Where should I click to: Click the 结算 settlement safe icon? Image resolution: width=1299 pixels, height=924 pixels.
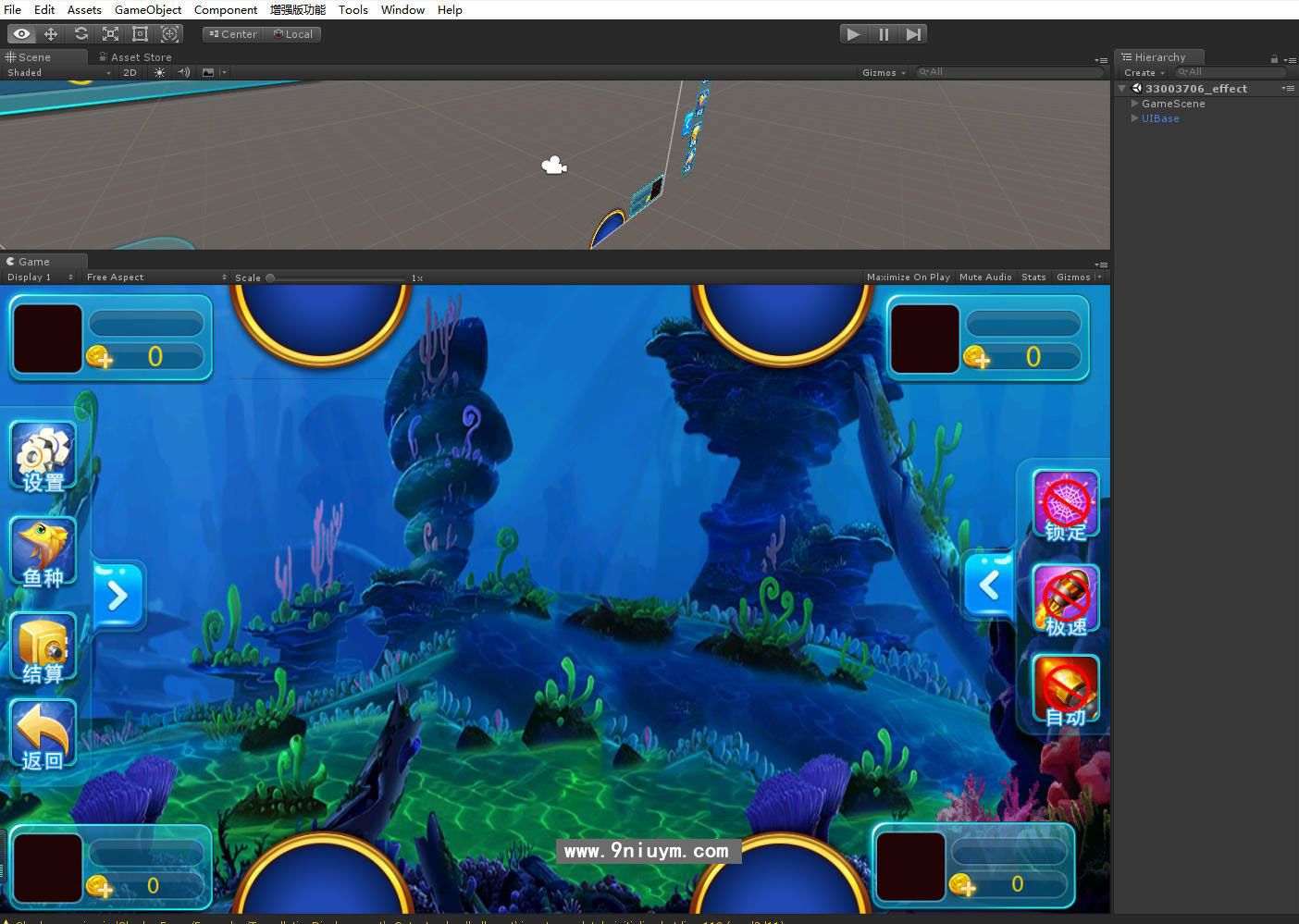(x=43, y=648)
